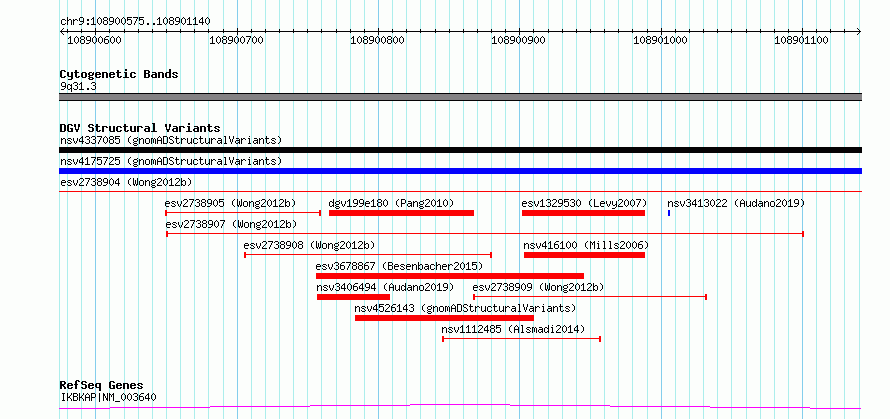Open the esv2738908 (Wong2012b) label
Screen dimensions: 890x419
pyautogui.click(x=309, y=245)
